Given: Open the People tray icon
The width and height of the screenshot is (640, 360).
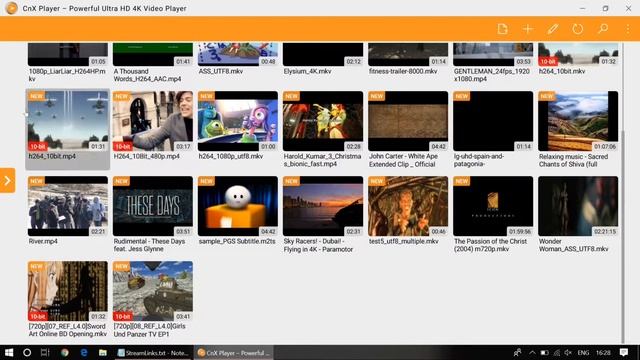Looking at the screenshot, I should tap(518, 352).
